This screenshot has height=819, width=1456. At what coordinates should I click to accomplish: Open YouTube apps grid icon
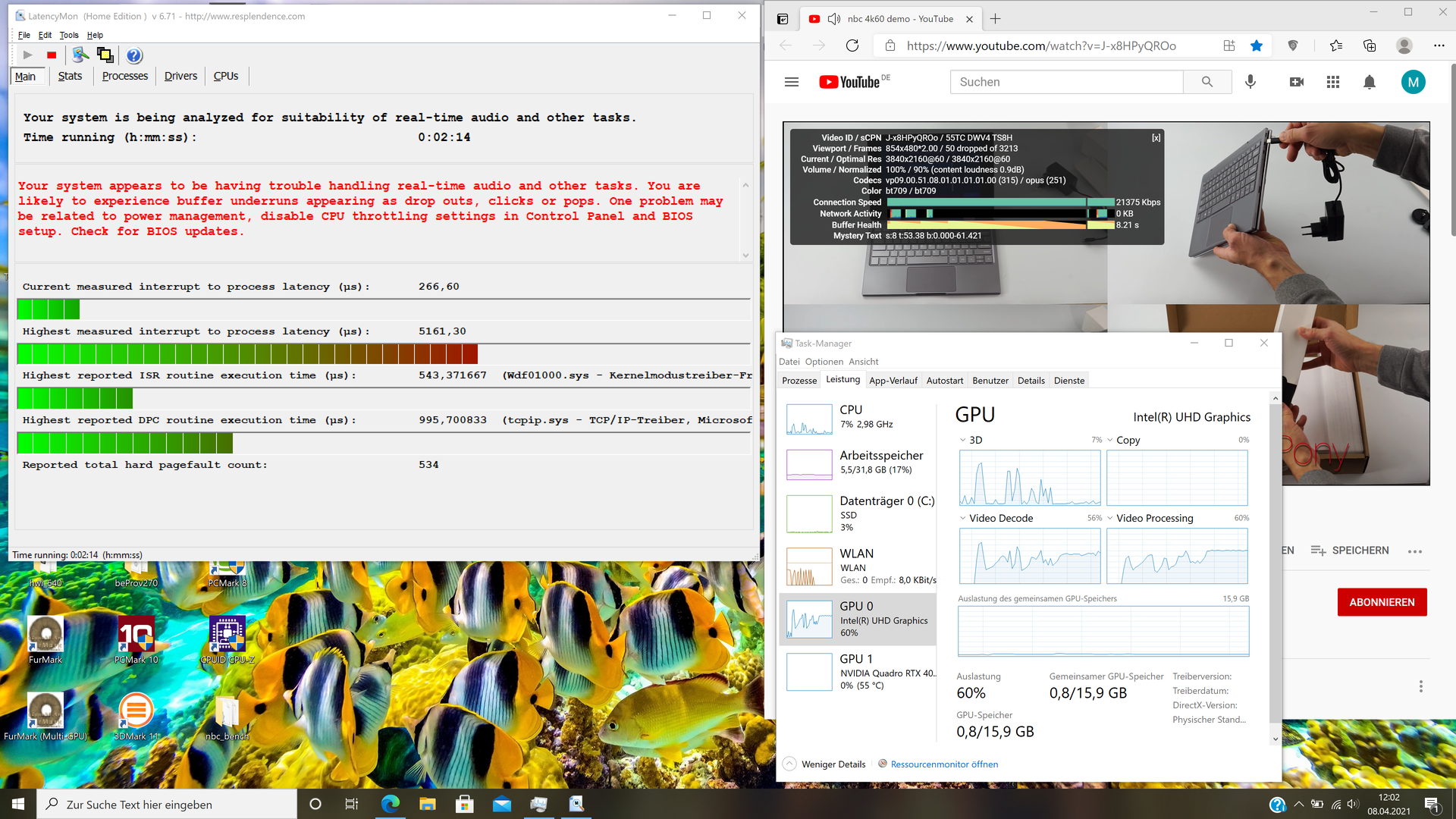pos(1333,82)
